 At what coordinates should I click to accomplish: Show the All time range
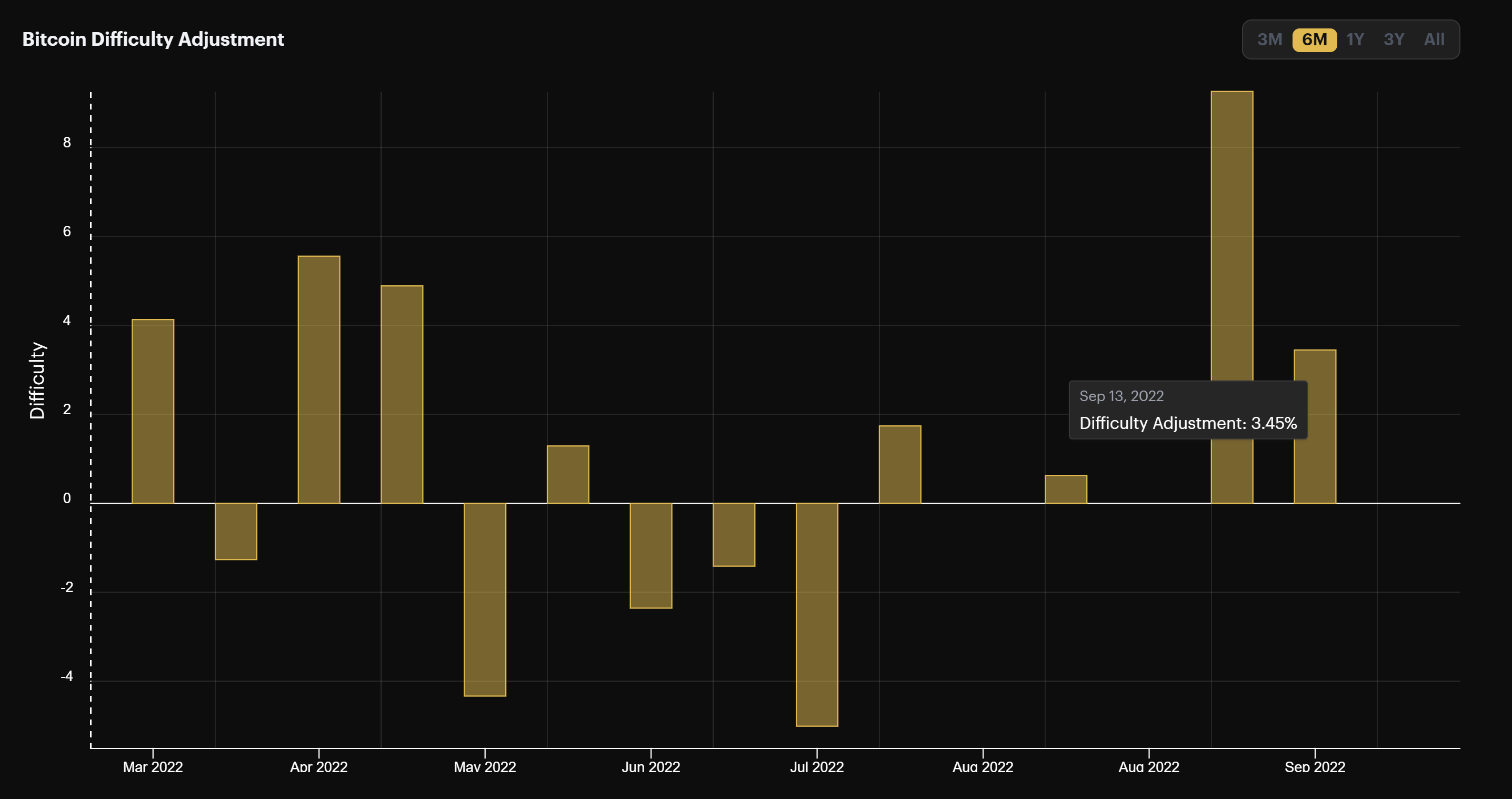click(x=1434, y=39)
